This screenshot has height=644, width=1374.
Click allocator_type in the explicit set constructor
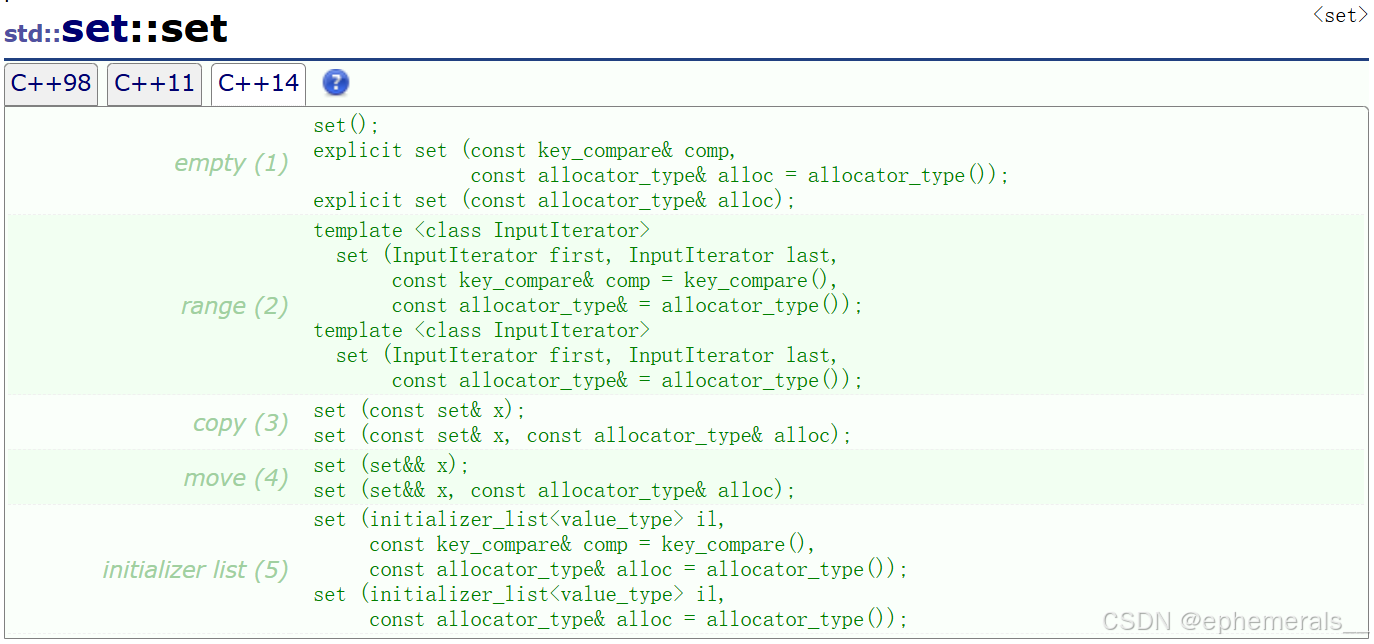point(621,200)
